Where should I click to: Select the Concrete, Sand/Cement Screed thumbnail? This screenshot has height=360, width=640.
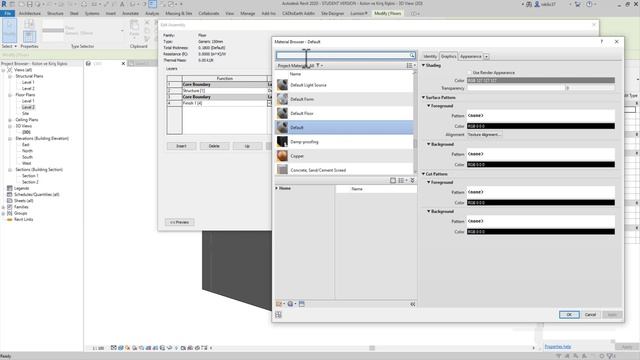(282, 169)
